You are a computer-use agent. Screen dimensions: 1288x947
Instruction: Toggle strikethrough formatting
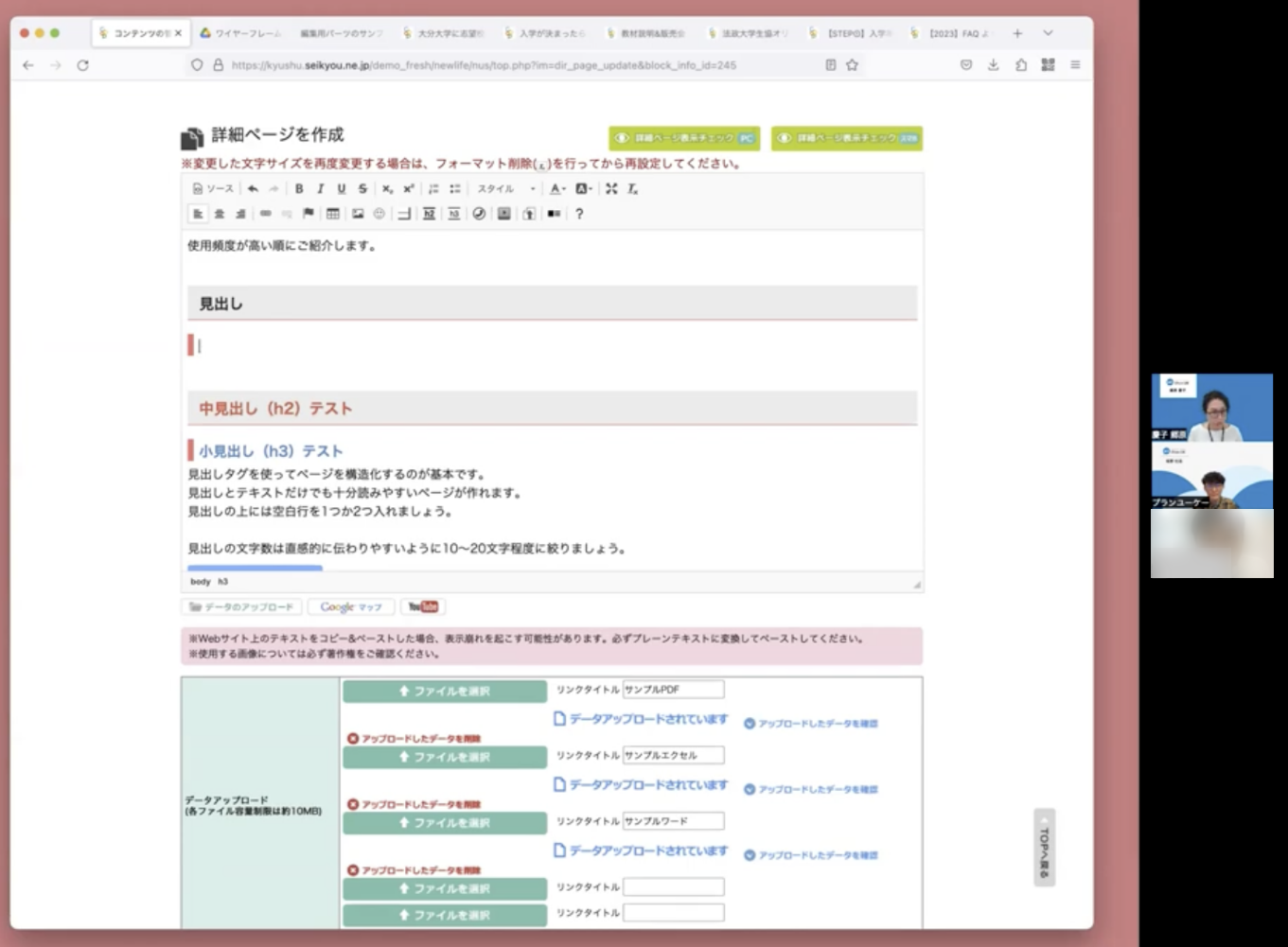tap(362, 189)
